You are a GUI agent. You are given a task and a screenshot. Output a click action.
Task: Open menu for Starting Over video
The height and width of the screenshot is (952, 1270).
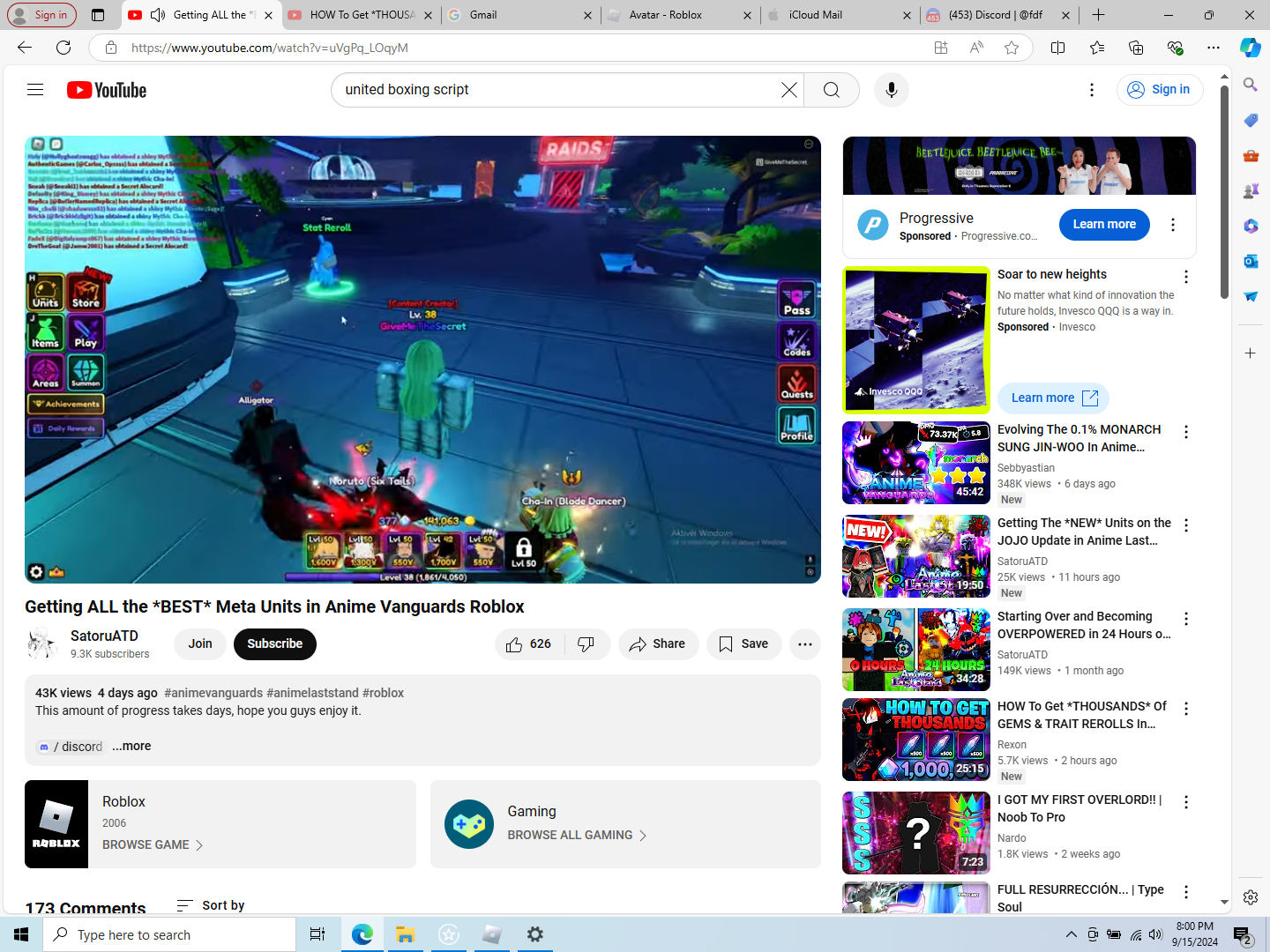1186,619
